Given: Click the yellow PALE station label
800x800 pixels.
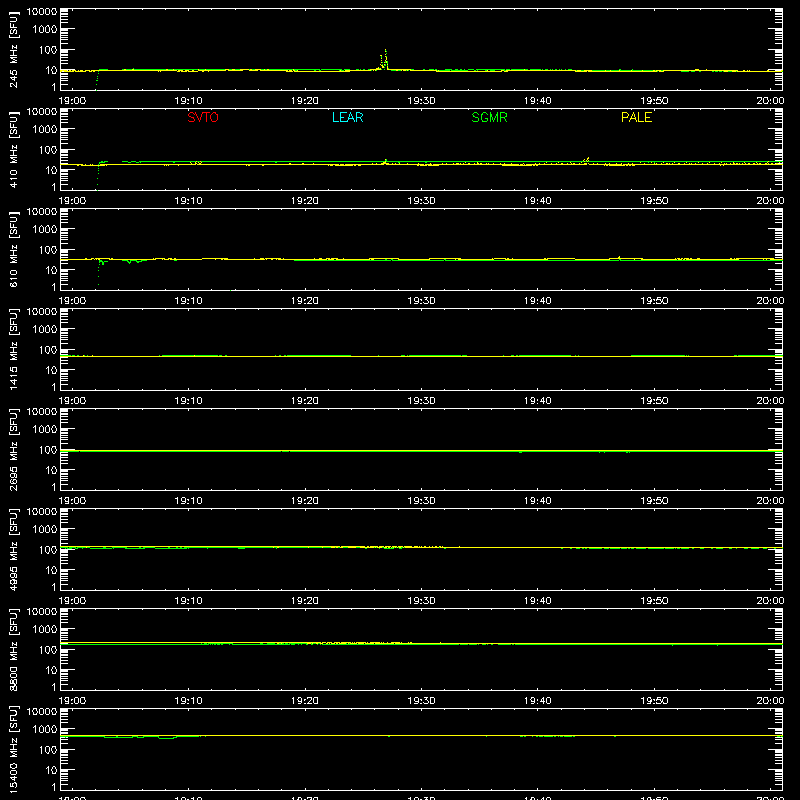Looking at the screenshot, I should tap(636, 117).
